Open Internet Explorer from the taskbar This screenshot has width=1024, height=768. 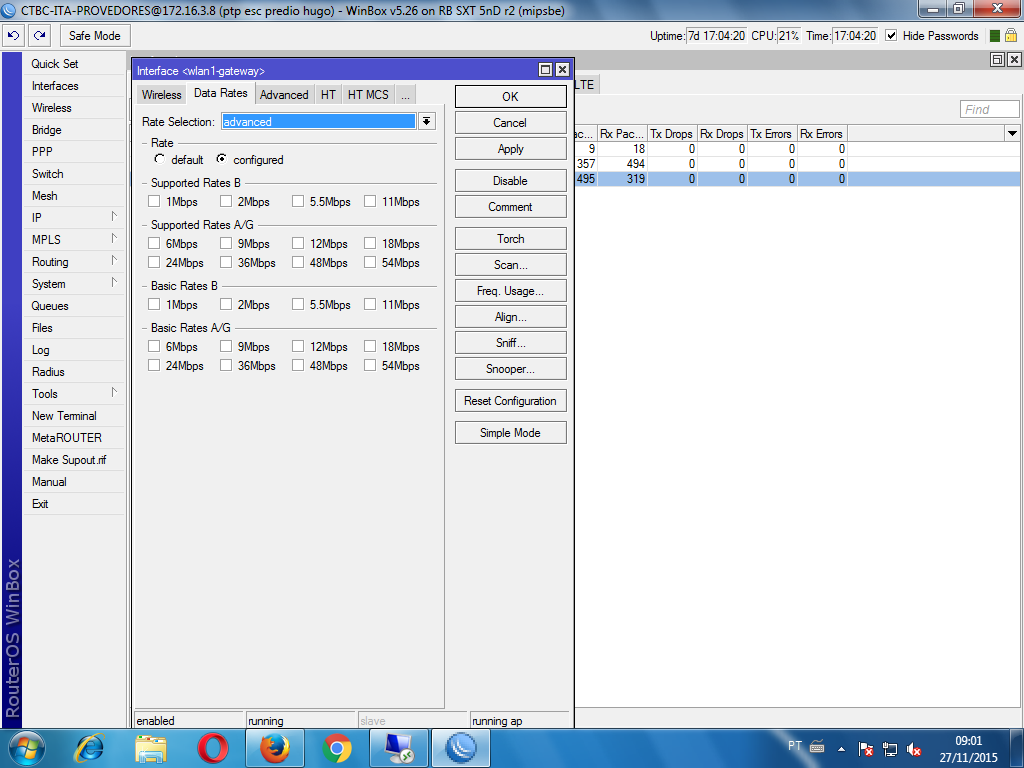tap(90, 748)
